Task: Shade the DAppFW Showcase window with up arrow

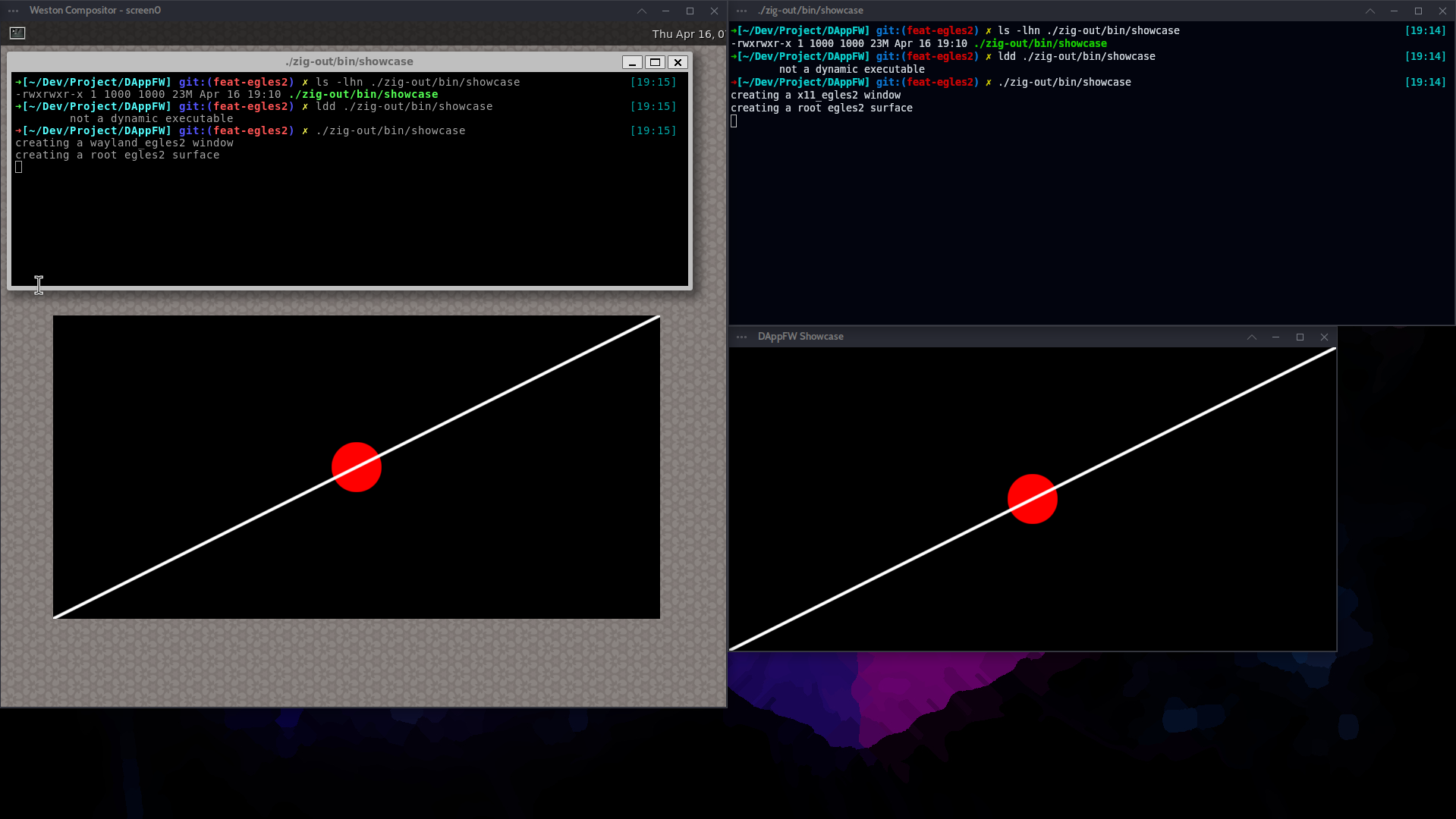Action: (1251, 337)
